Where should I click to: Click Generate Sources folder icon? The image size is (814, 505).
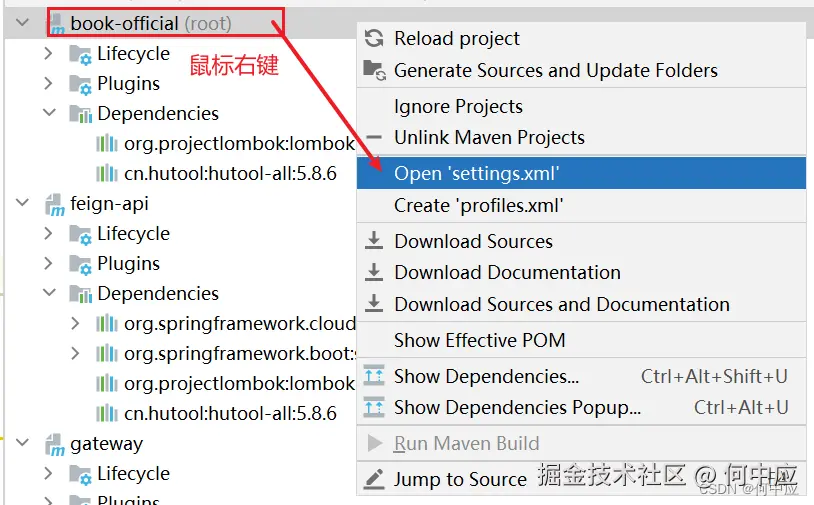pos(374,70)
